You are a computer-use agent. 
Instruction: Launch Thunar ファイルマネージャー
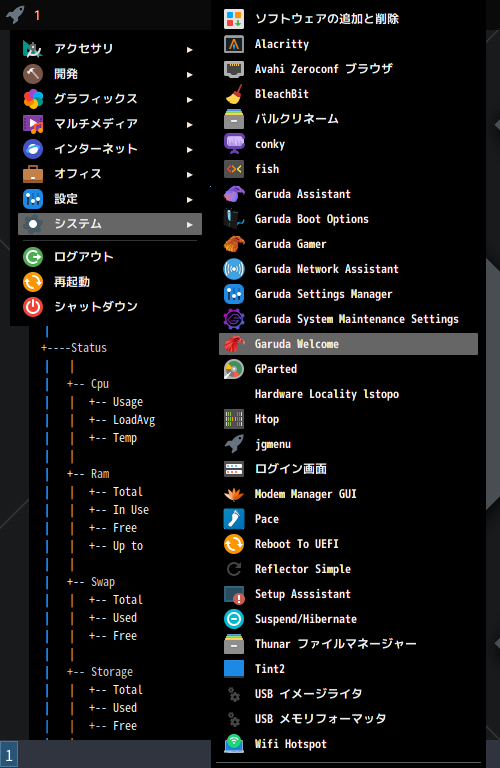348,644
